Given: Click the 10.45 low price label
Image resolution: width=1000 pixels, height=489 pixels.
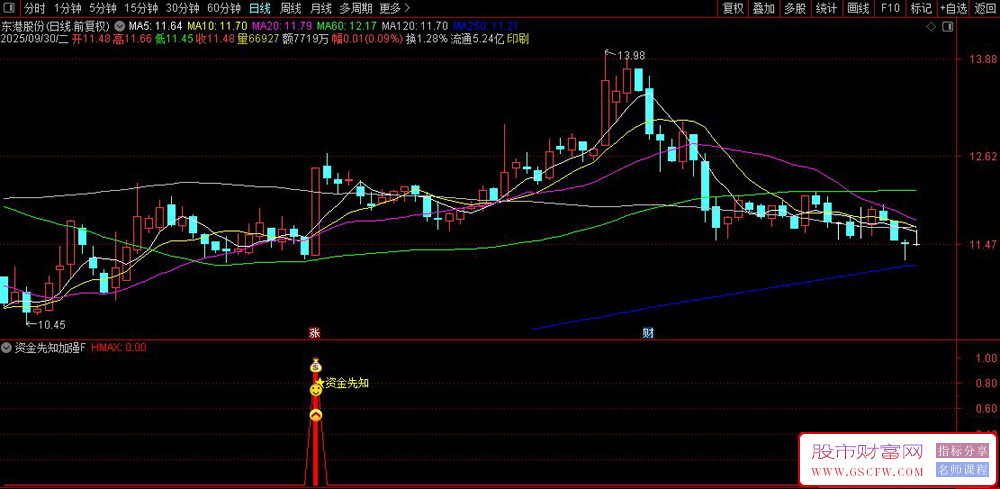Looking at the screenshot, I should pos(52,325).
